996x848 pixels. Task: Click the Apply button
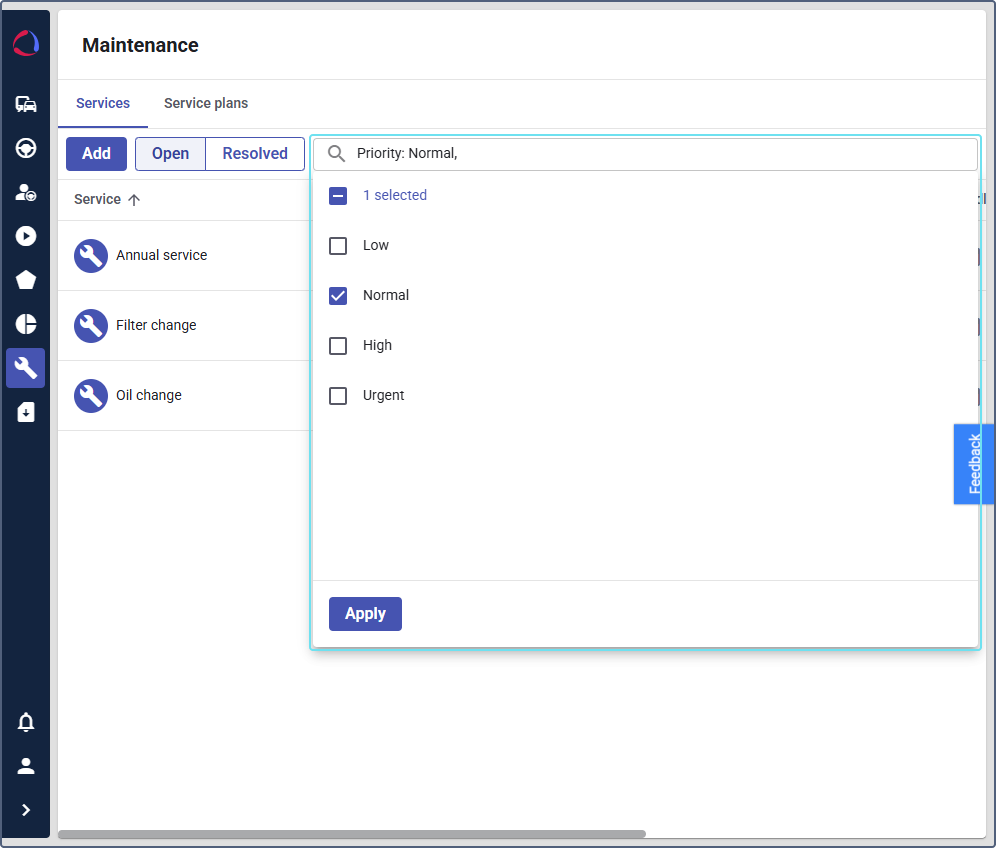(x=365, y=614)
